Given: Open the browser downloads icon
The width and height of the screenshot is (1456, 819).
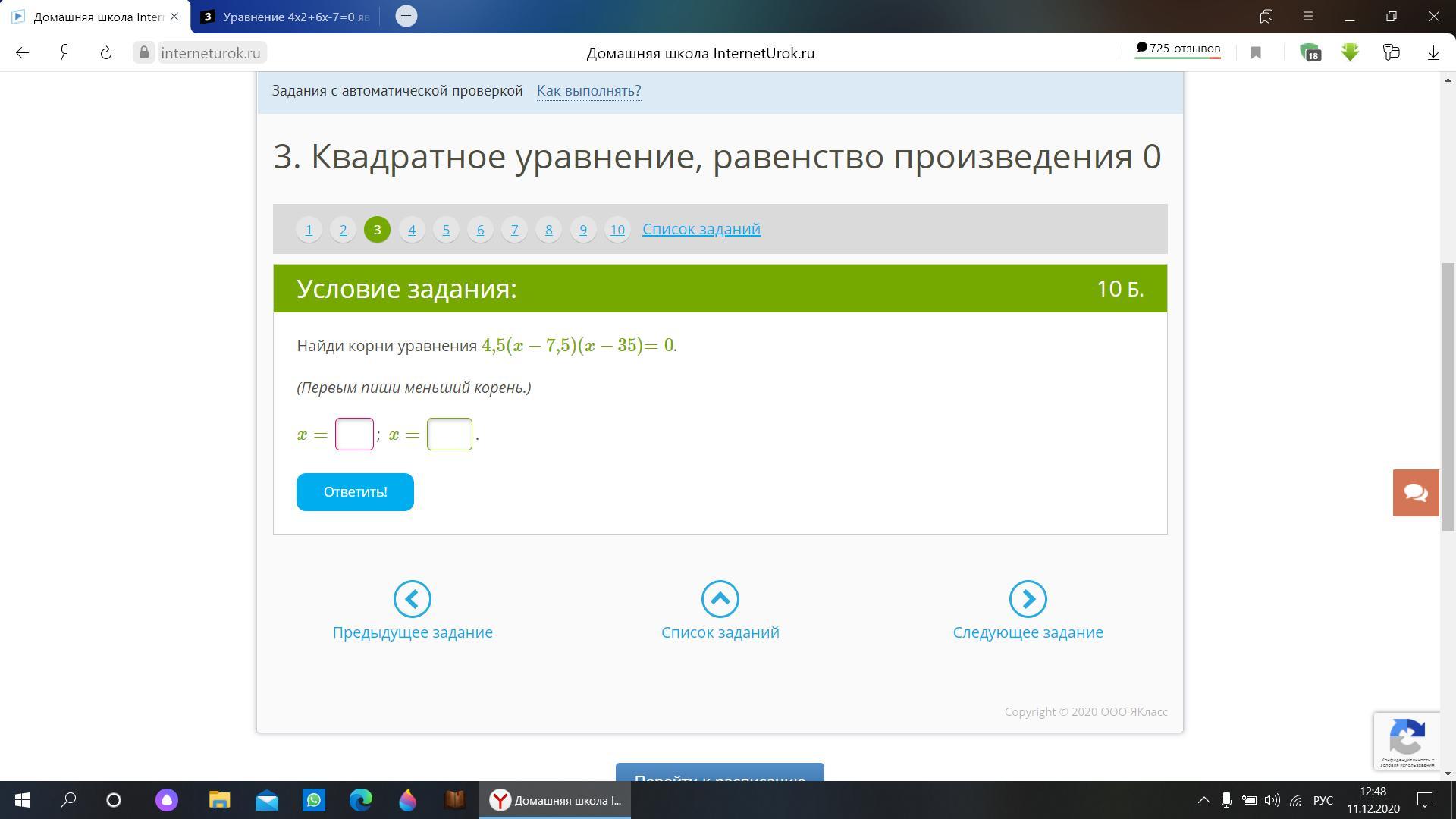Looking at the screenshot, I should click(x=1432, y=53).
